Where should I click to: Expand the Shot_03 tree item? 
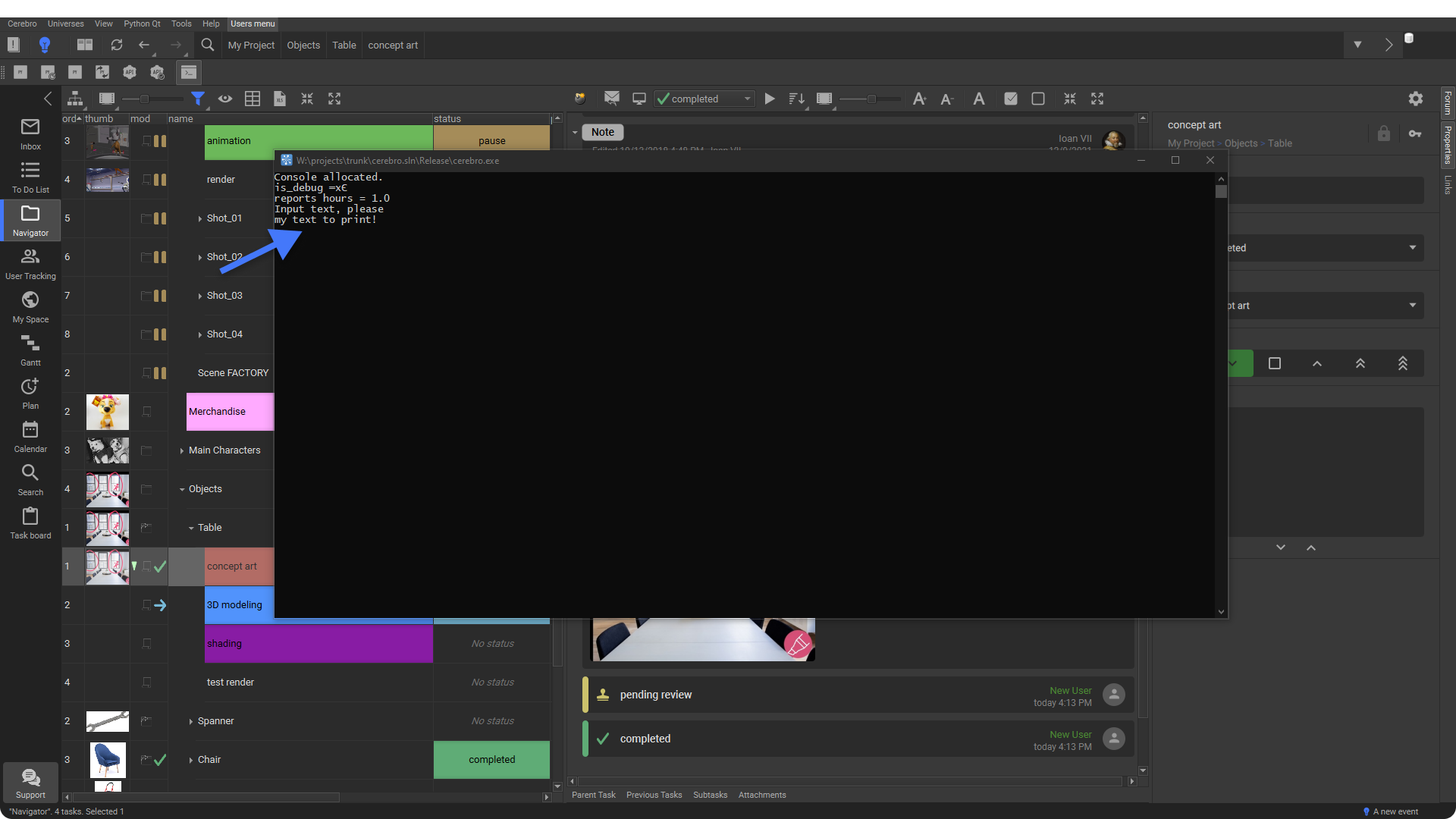200,296
